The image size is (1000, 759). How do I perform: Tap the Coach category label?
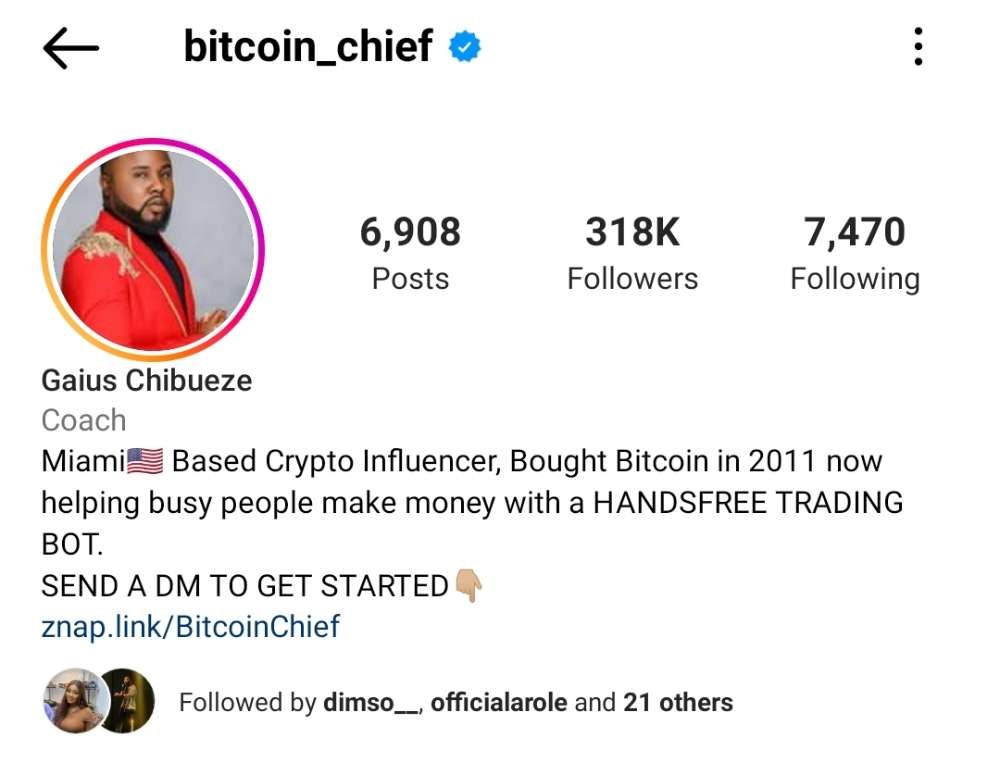point(84,420)
